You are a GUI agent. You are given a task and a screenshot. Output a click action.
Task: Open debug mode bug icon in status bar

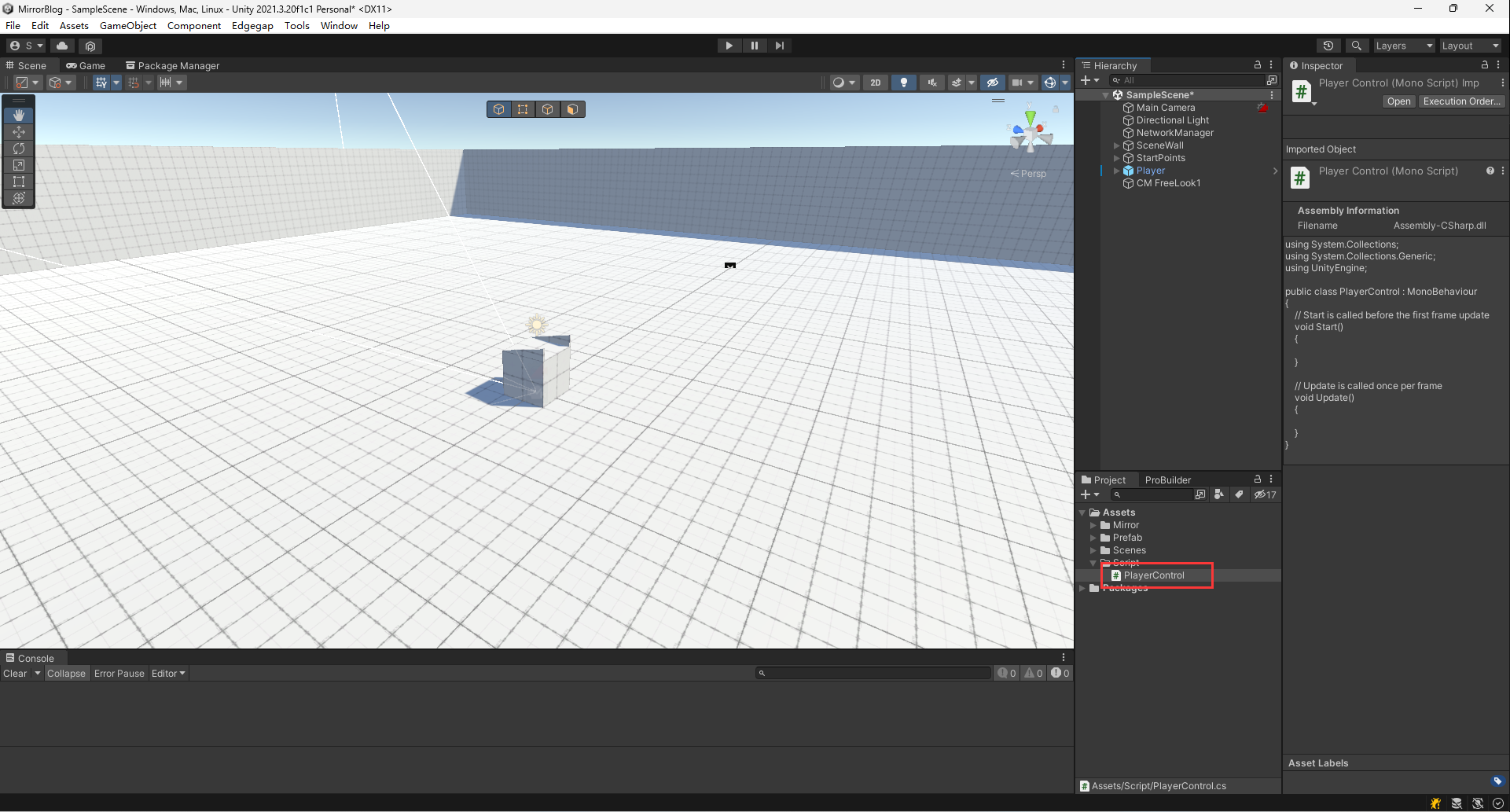coord(1436,803)
